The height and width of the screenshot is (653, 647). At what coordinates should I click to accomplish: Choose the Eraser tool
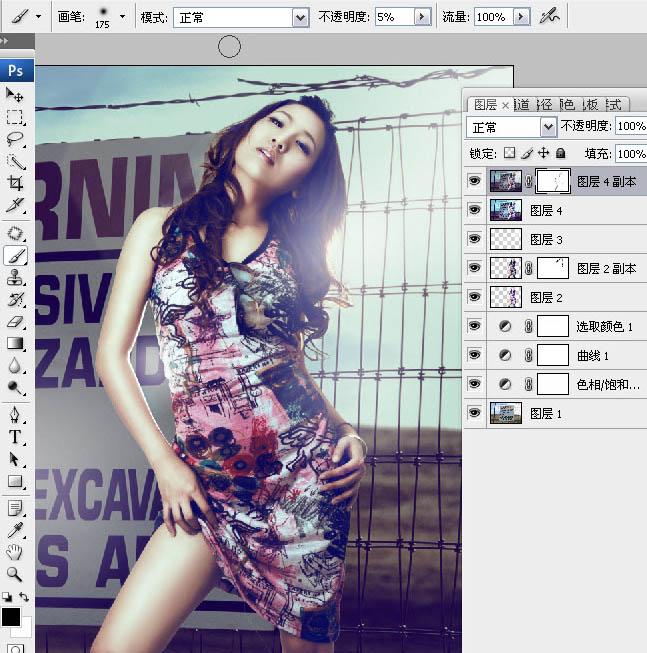(x=15, y=321)
